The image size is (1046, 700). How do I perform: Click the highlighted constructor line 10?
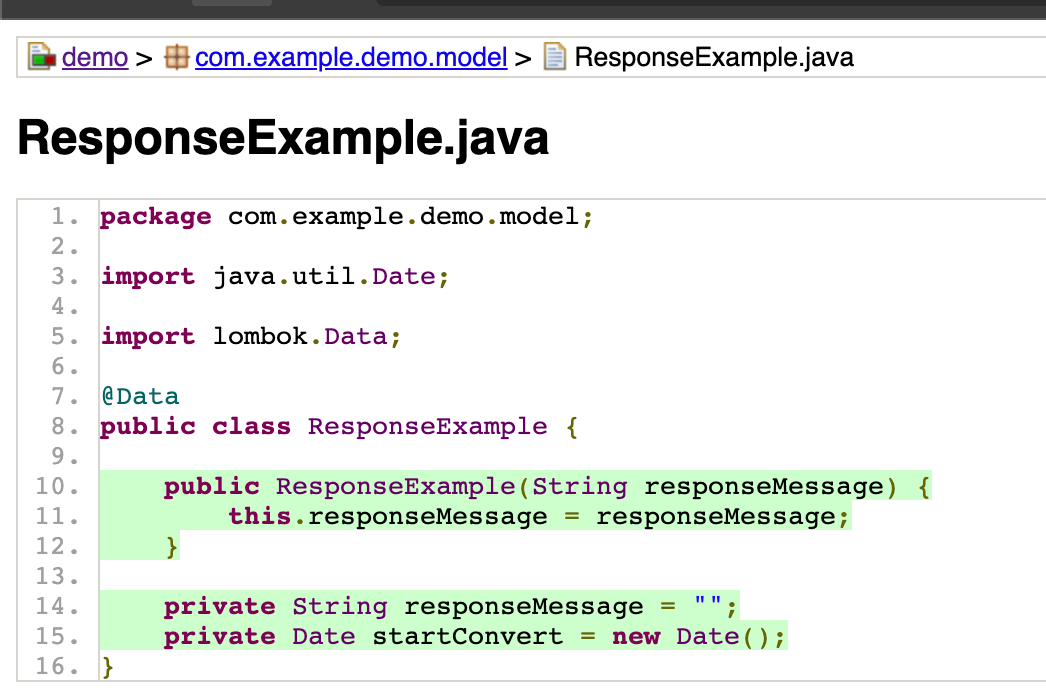pyautogui.click(x=500, y=487)
